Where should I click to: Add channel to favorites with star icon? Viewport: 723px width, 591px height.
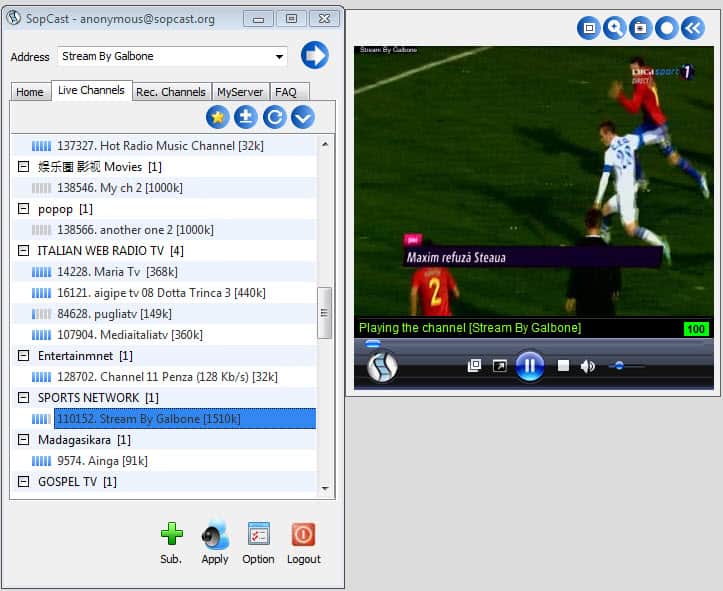217,118
